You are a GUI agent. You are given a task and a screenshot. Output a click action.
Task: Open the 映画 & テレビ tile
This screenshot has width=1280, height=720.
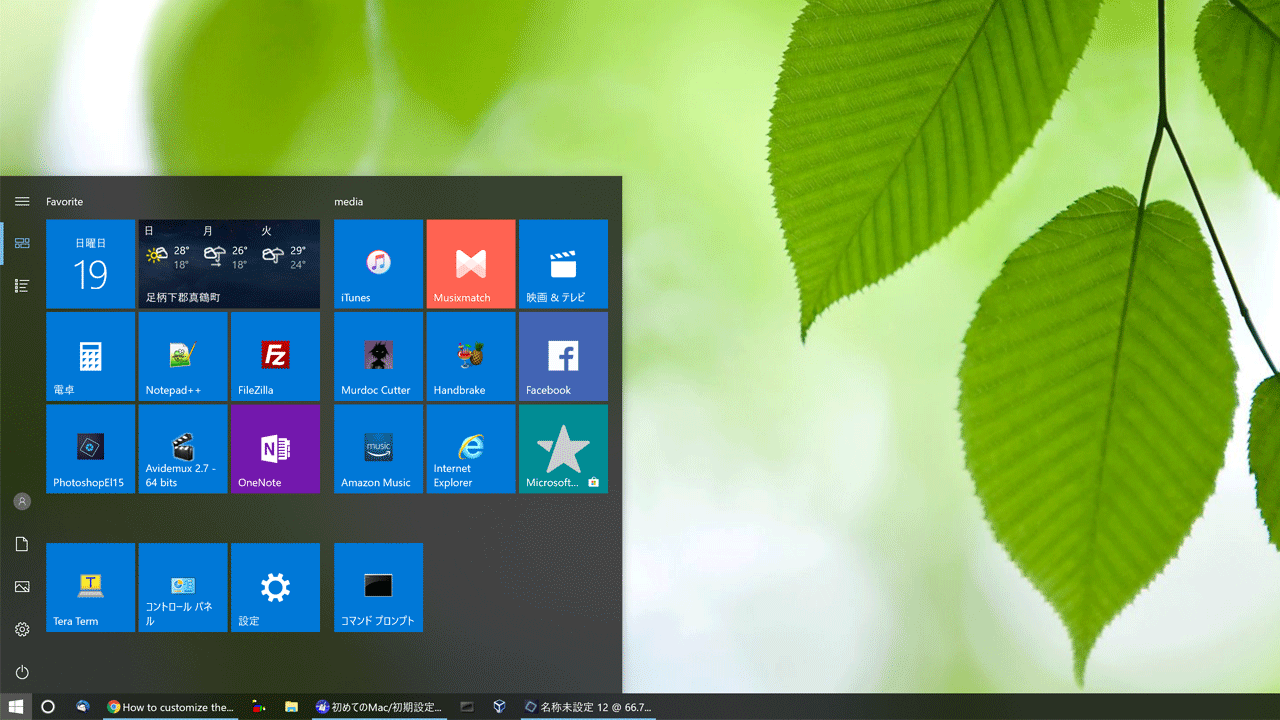coord(563,264)
